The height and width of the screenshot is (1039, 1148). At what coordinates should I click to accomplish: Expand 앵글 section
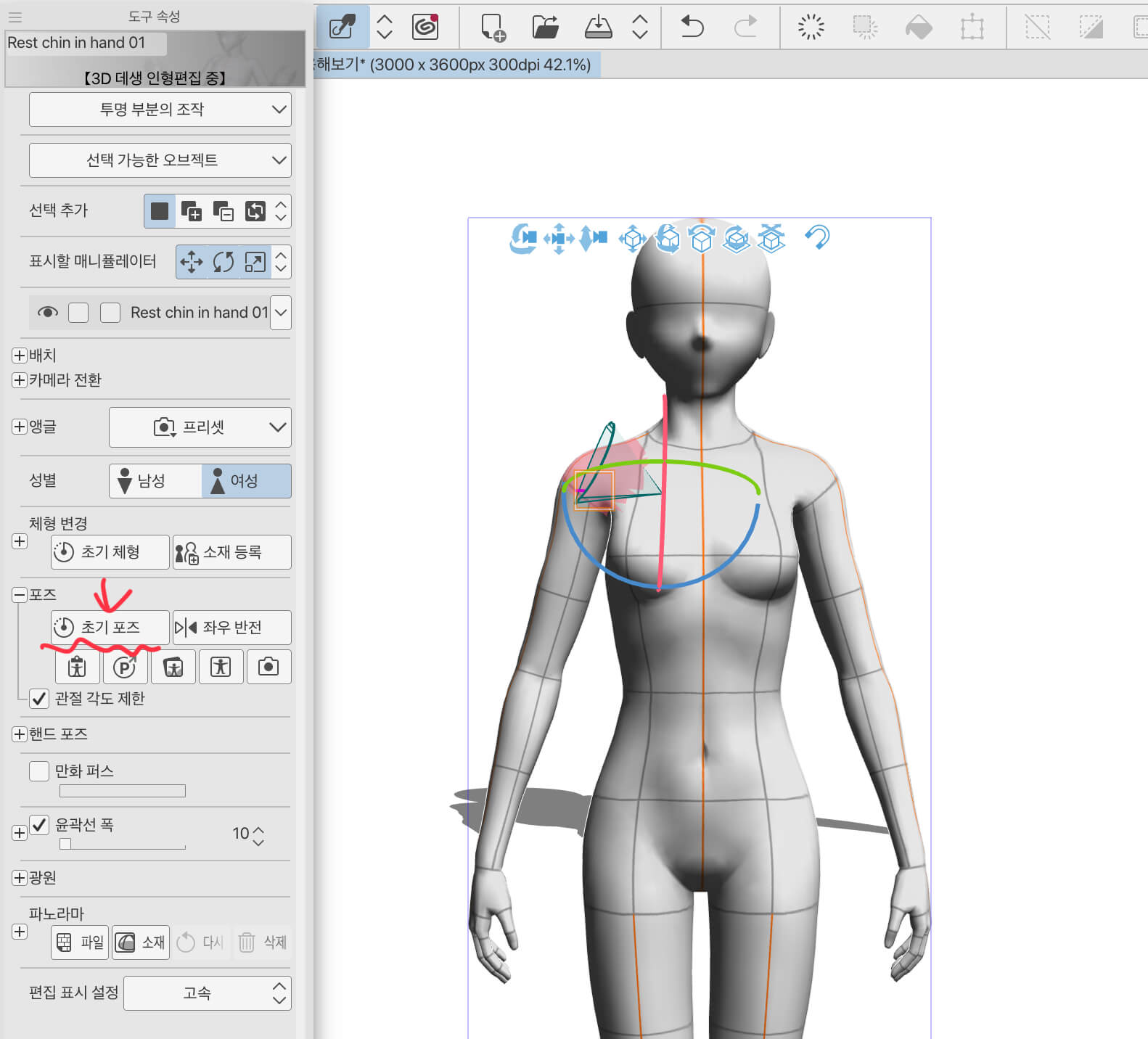[x=20, y=427]
